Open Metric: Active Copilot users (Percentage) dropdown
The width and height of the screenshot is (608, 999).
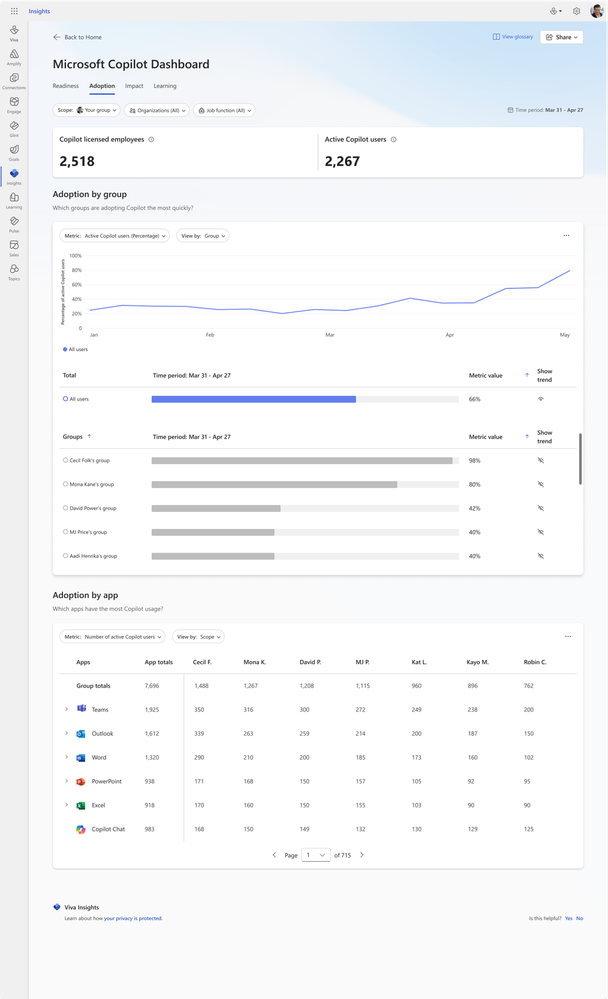point(115,236)
